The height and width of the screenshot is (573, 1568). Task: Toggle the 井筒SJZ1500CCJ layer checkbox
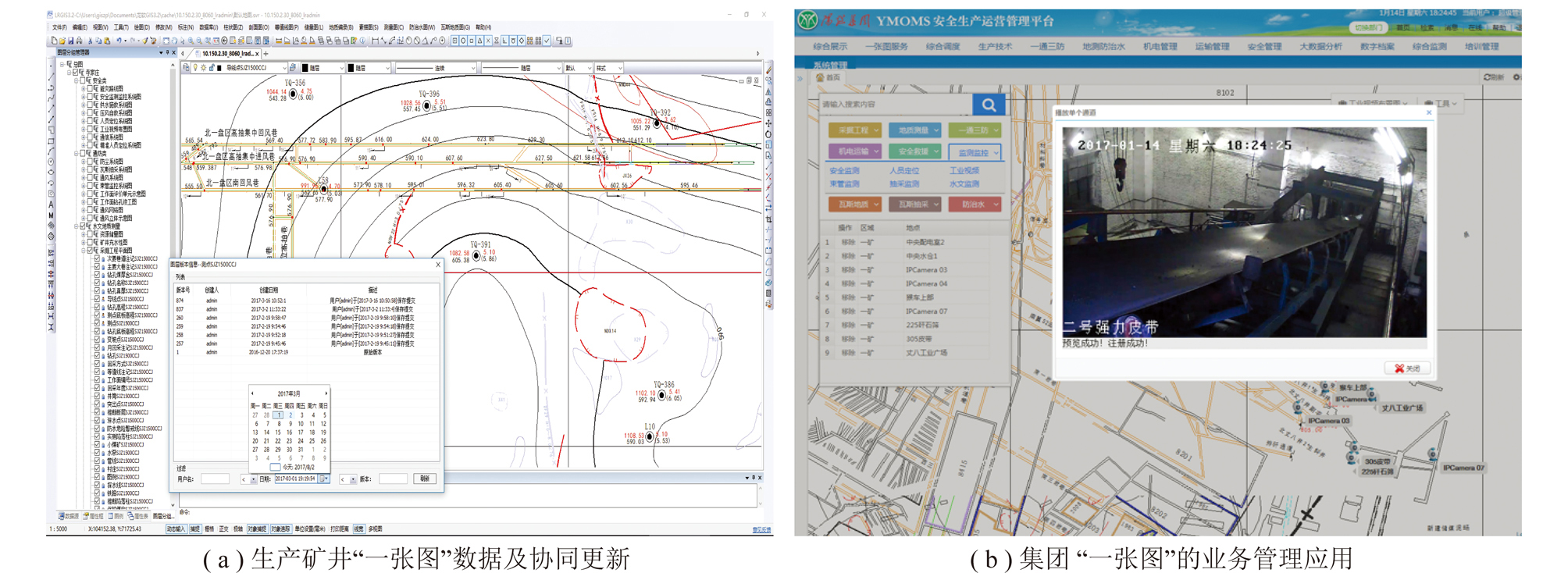tap(97, 396)
